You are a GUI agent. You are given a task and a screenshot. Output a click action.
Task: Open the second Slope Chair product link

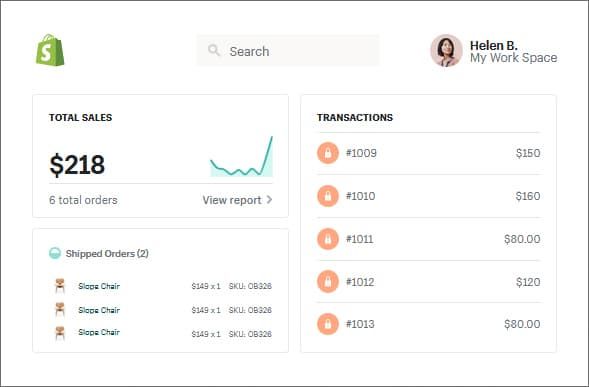point(99,310)
